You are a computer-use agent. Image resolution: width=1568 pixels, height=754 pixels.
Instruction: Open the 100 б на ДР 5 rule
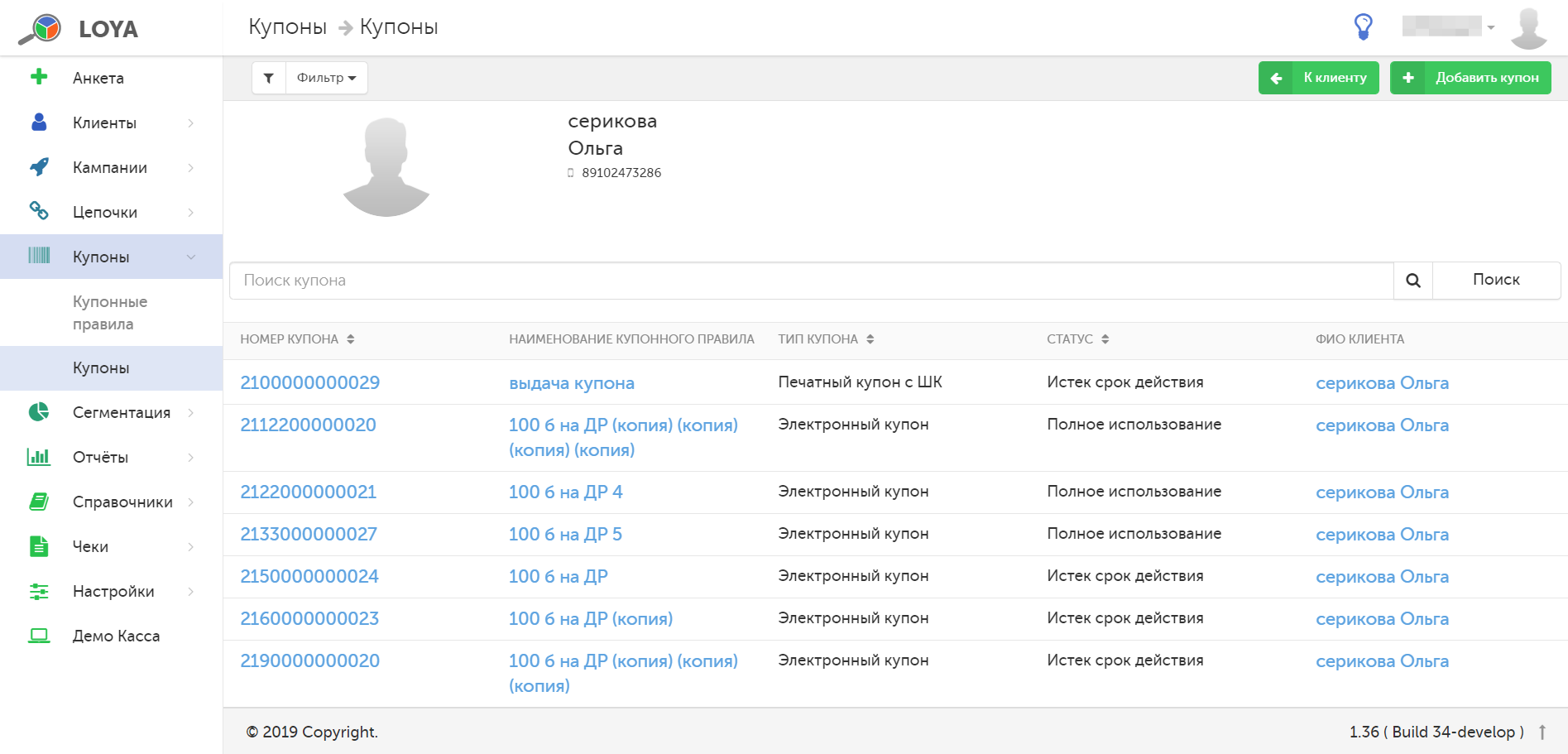tap(566, 534)
